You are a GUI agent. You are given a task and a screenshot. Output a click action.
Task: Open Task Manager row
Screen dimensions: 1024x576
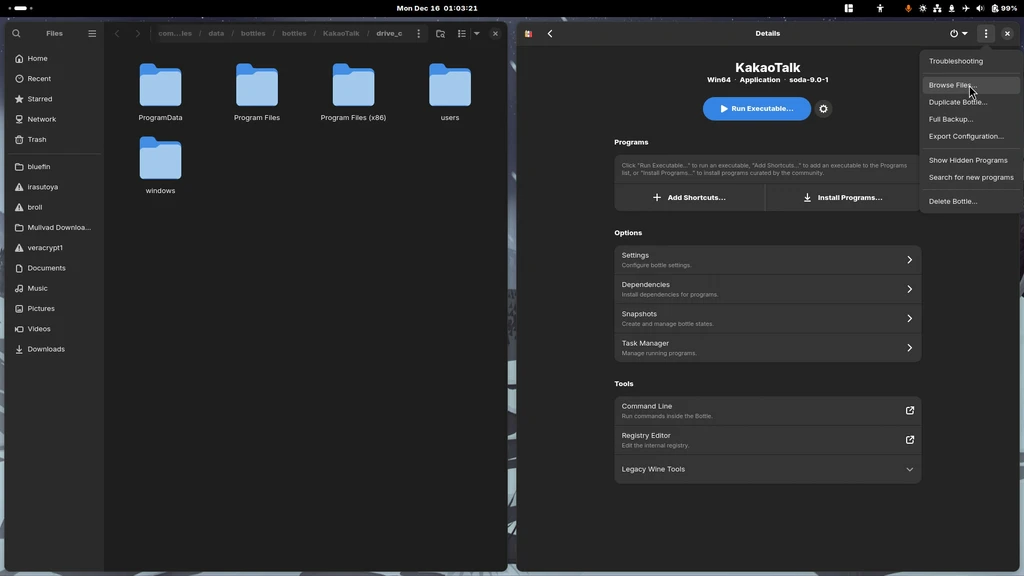point(767,347)
